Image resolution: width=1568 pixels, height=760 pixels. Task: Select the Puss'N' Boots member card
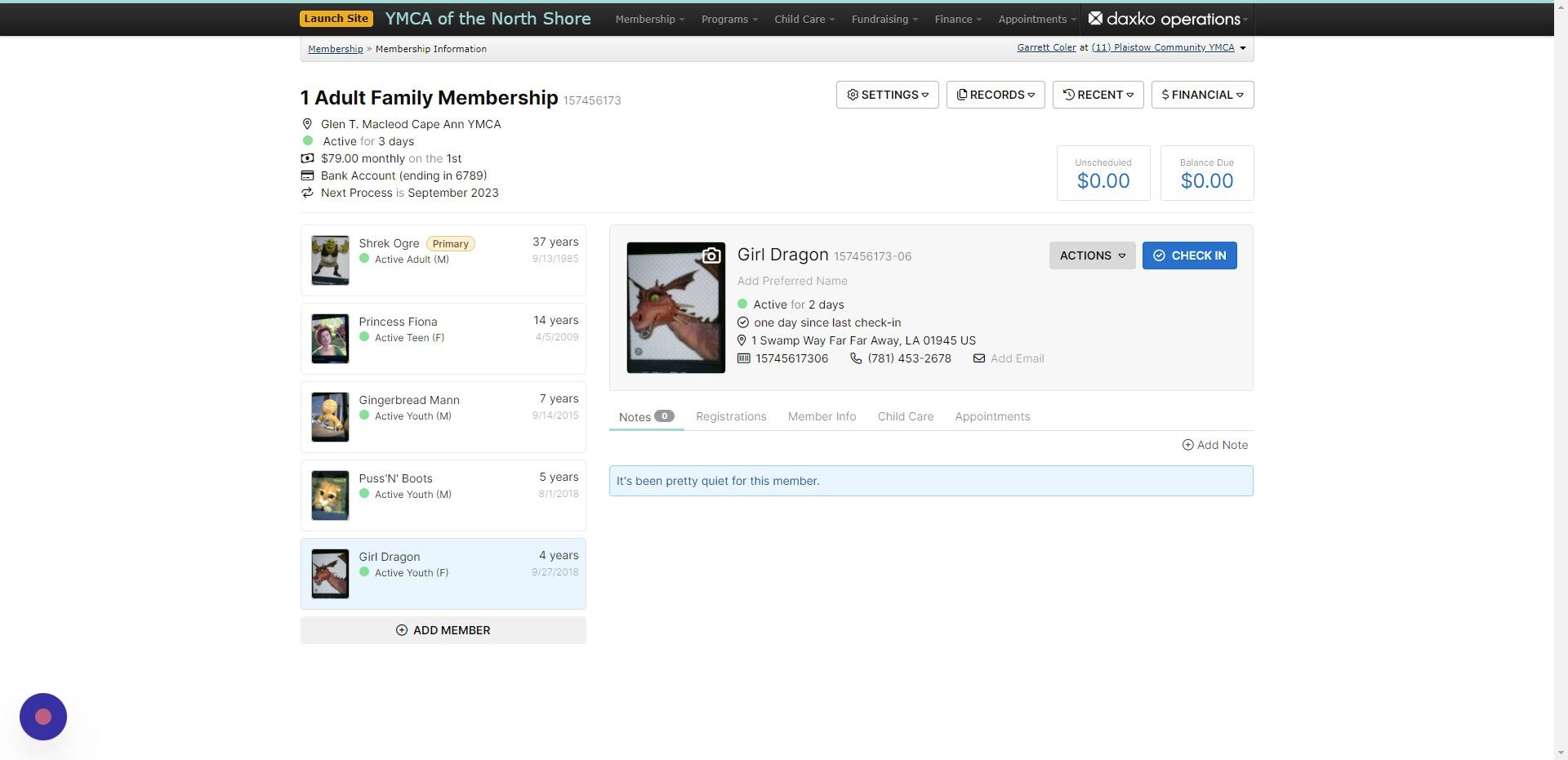coord(443,496)
